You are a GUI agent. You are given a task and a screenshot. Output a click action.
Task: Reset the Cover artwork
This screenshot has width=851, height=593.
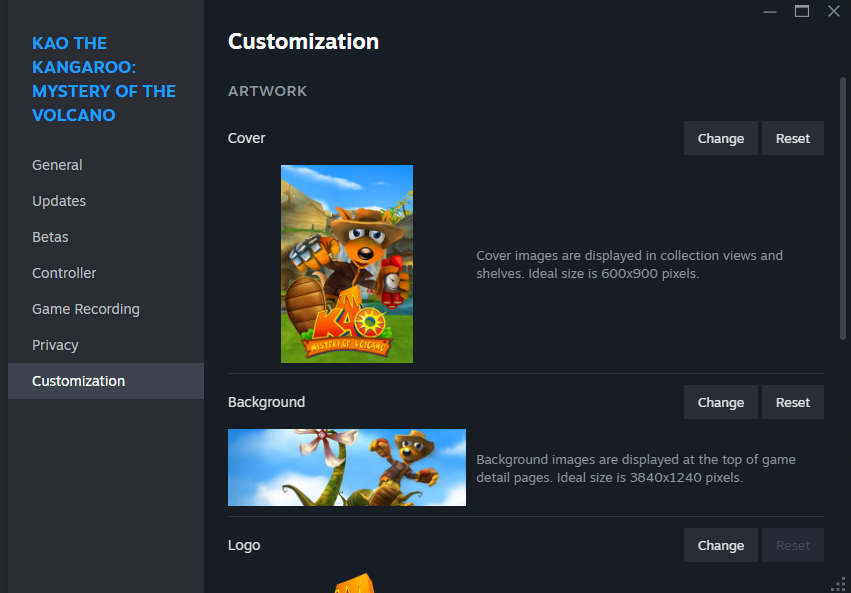tap(792, 138)
